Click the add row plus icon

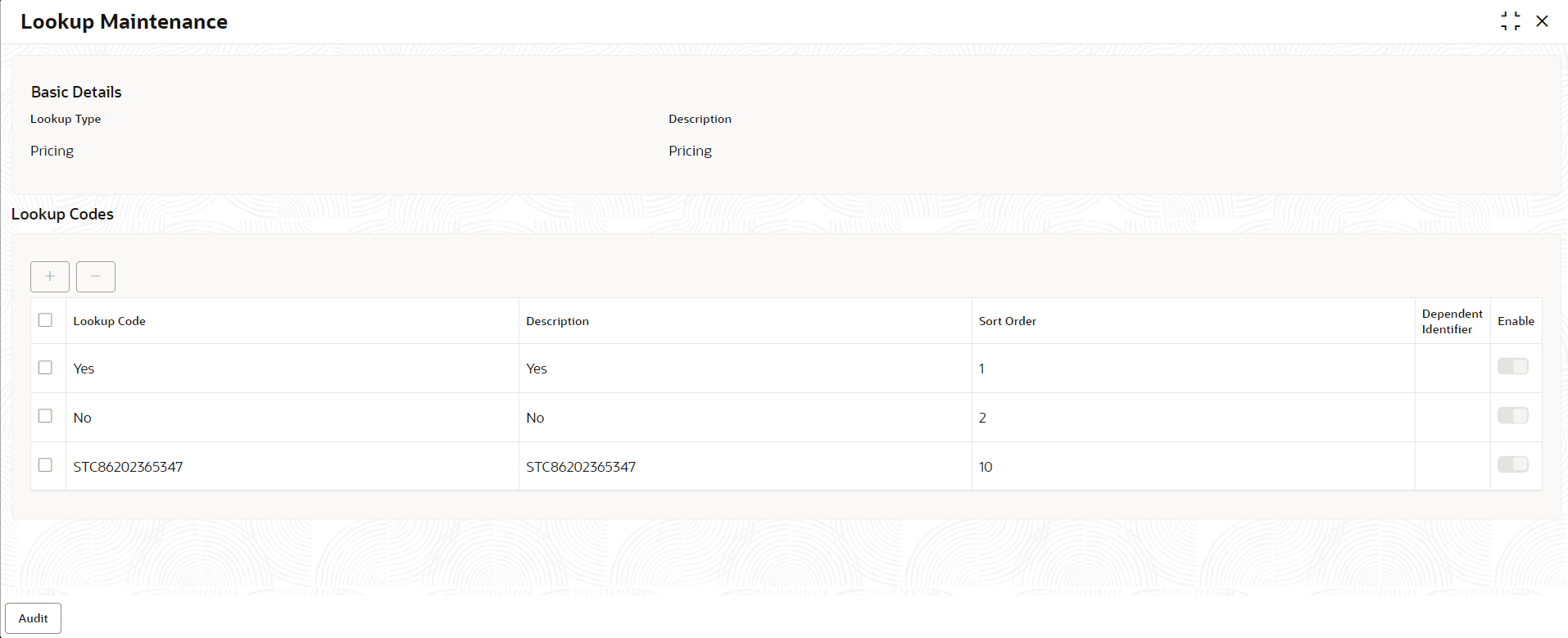coord(50,277)
